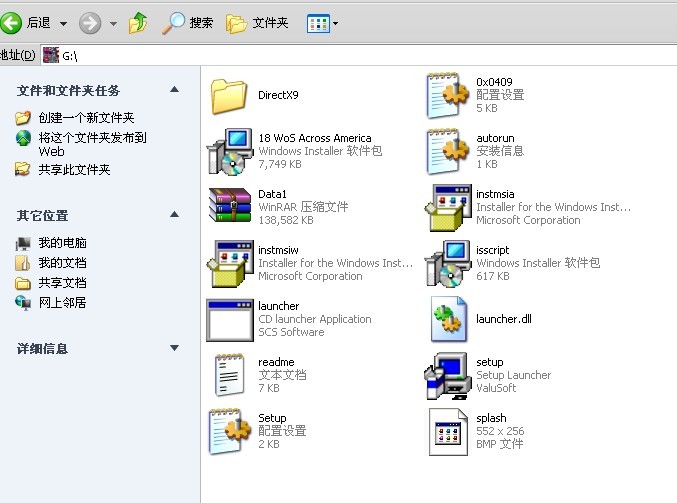Click the file name text 'autorun'
677x503 pixels.
click(495, 138)
